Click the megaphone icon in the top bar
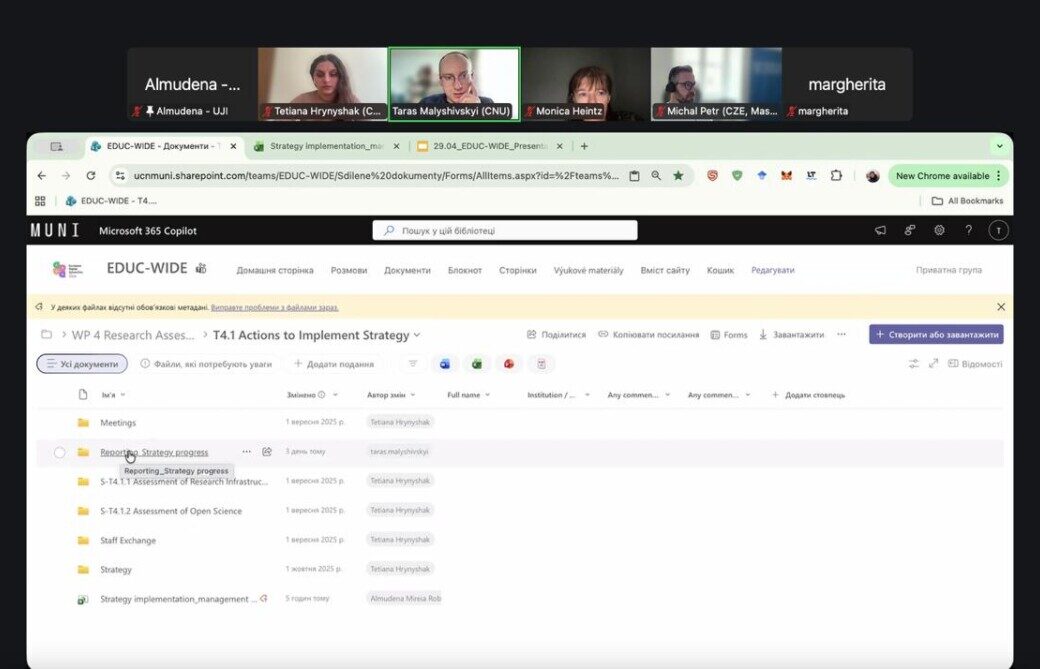1040x669 pixels. click(880, 230)
